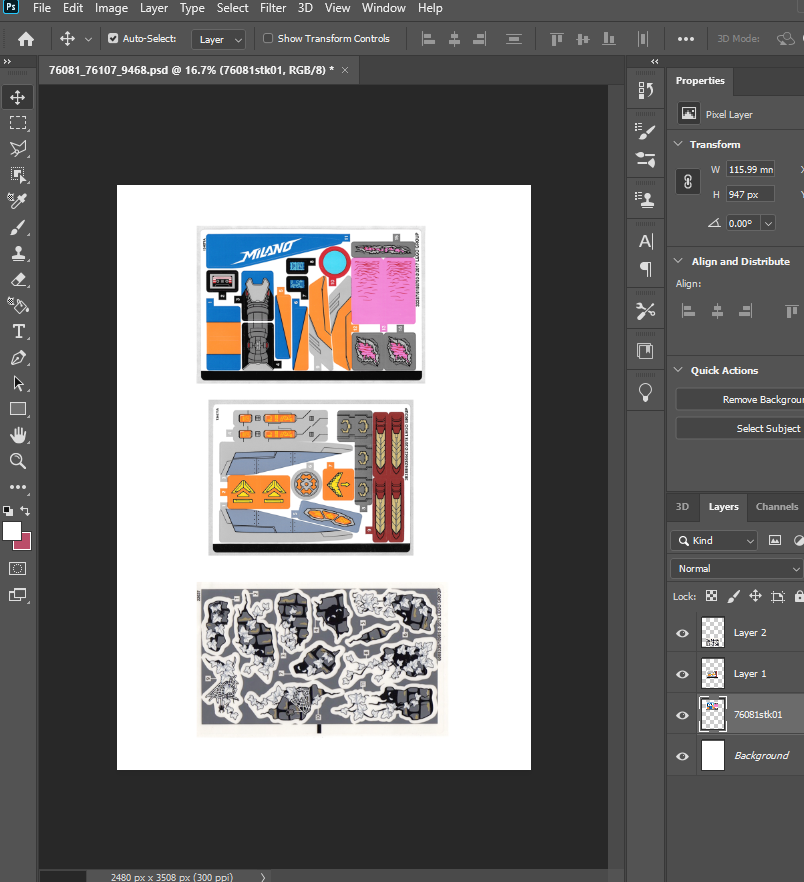Expand the collapsed toolbar double arrows
Screen dimensions: 804x882
coord(7,61)
